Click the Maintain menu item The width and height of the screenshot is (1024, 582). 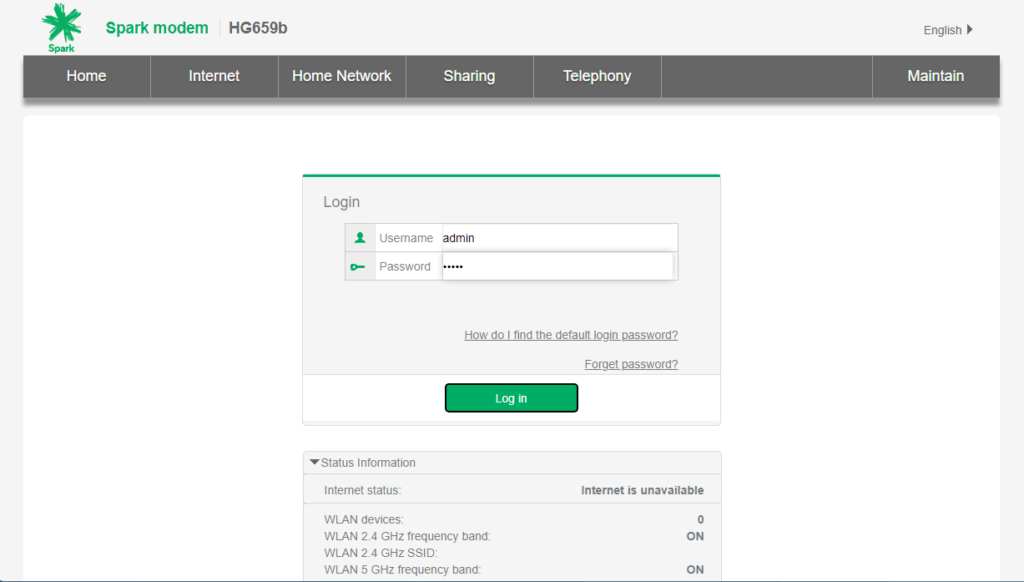(x=935, y=76)
